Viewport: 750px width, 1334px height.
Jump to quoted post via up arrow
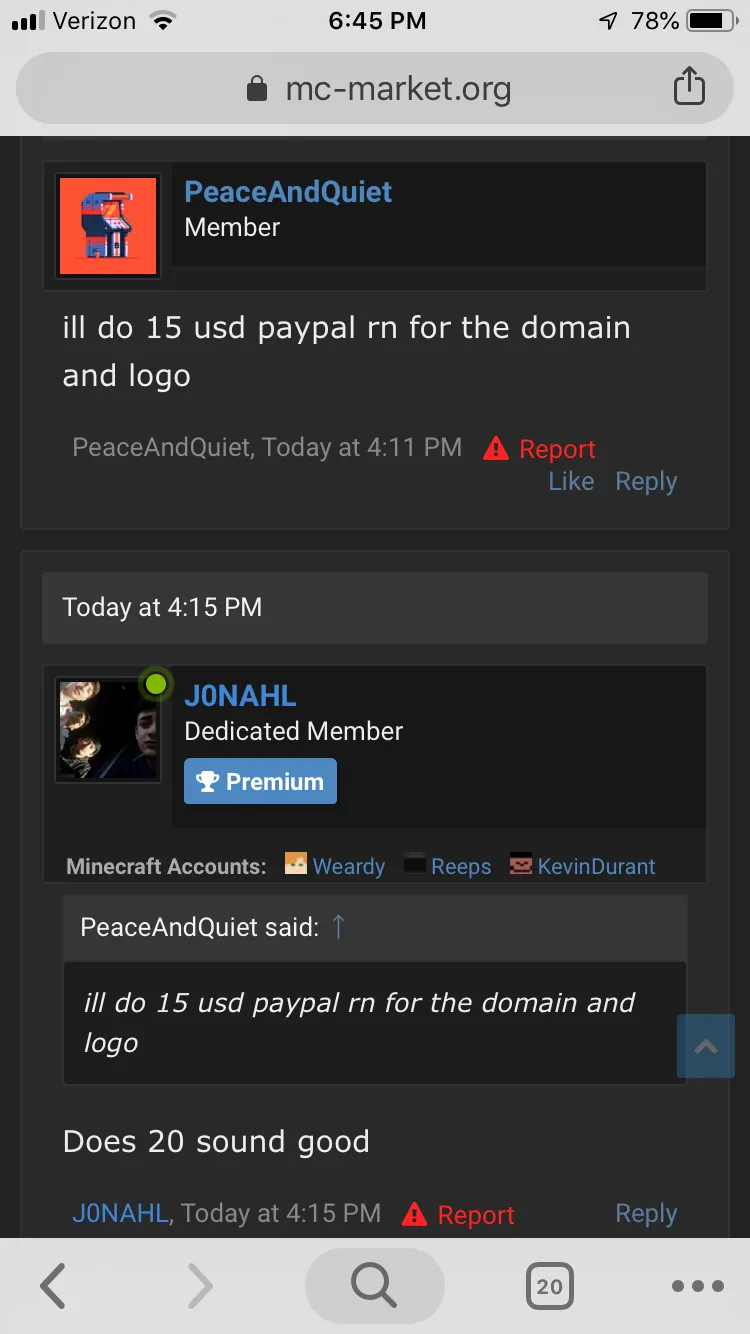point(338,927)
